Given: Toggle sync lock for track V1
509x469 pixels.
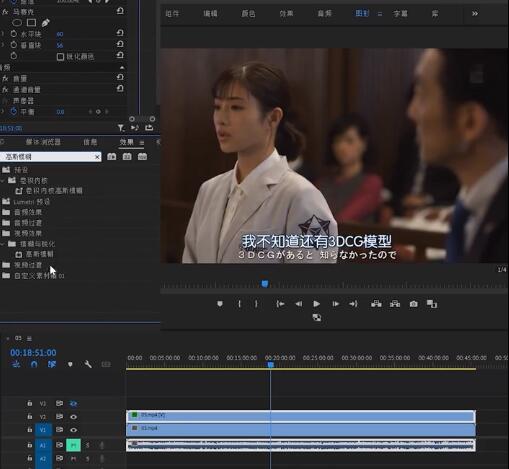Looking at the screenshot, I should pos(59,430).
